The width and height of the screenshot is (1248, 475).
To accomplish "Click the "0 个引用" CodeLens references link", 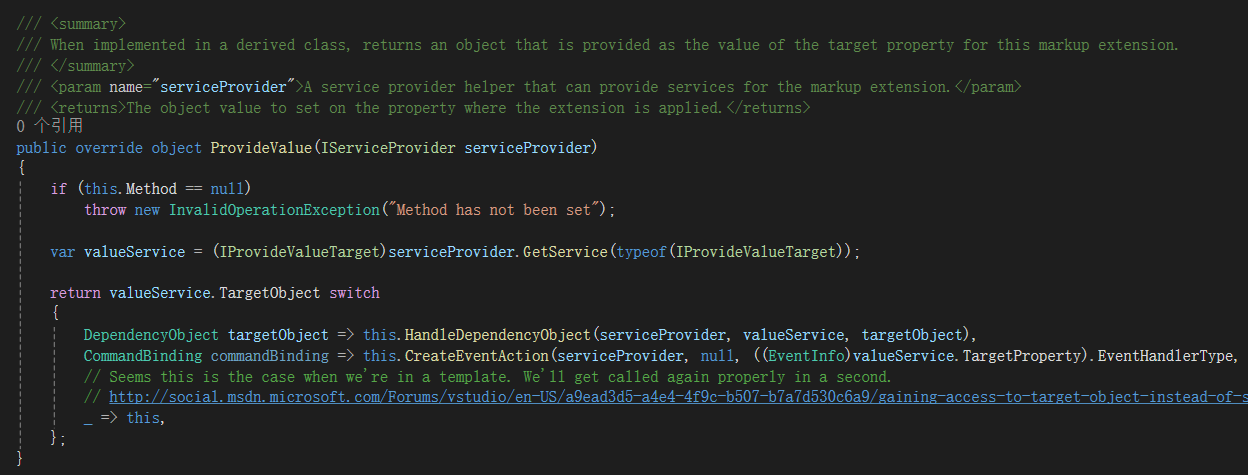I will click(x=50, y=127).
